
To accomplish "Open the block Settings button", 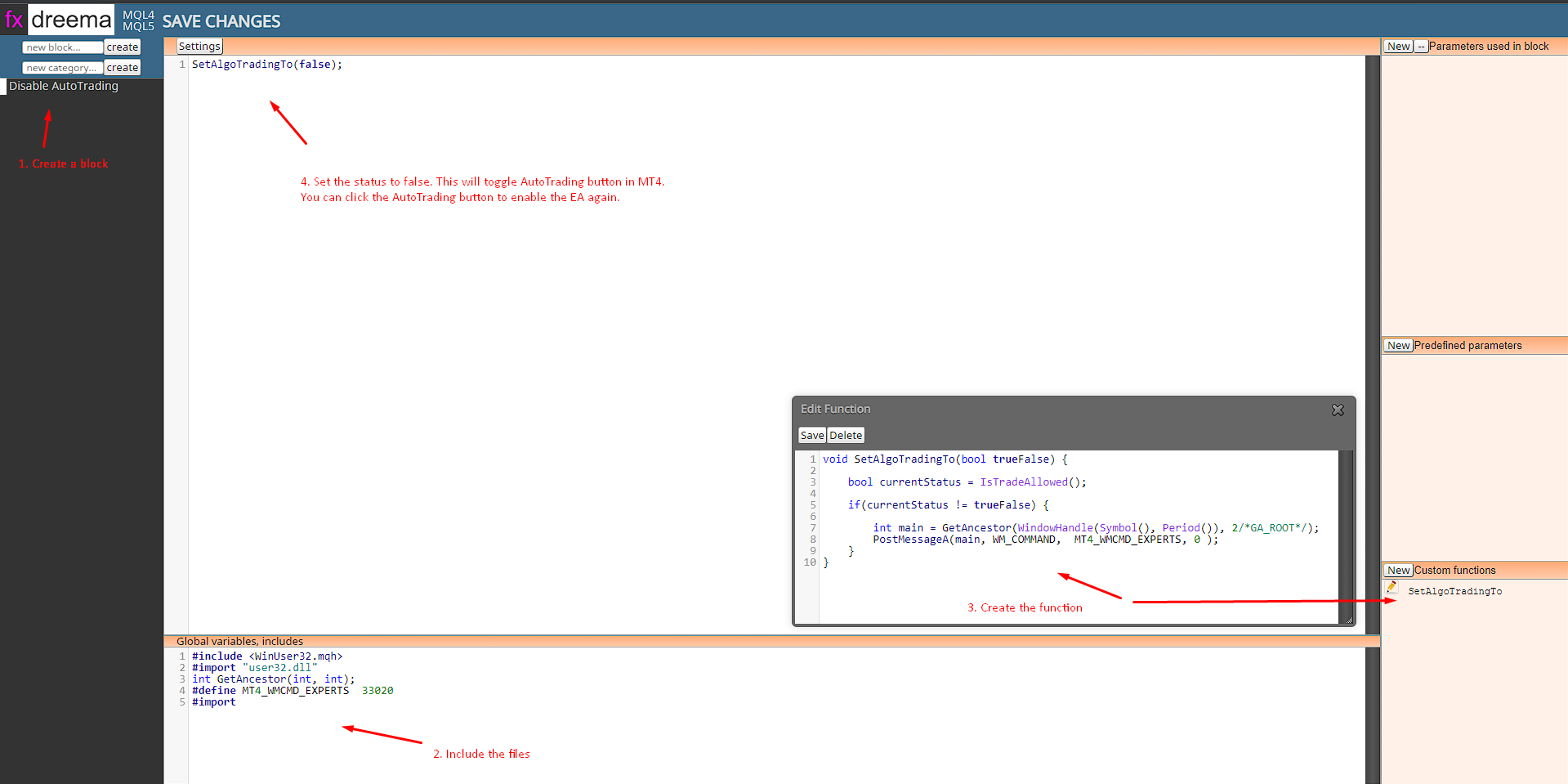I will 199,47.
